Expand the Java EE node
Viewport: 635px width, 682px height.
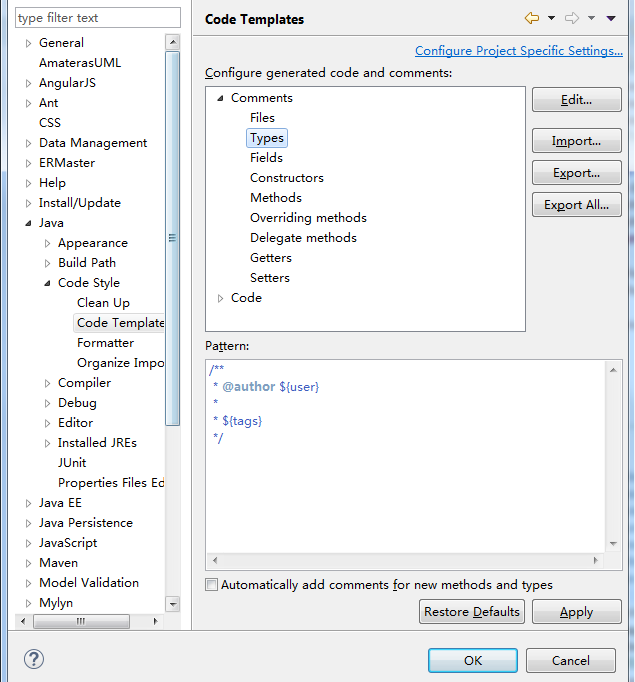[x=28, y=503]
